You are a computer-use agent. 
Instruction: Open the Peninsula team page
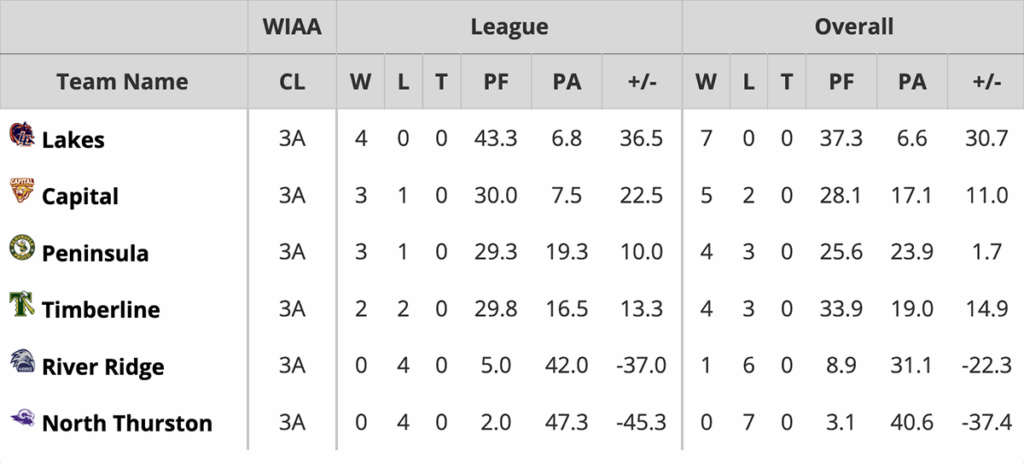click(95, 254)
